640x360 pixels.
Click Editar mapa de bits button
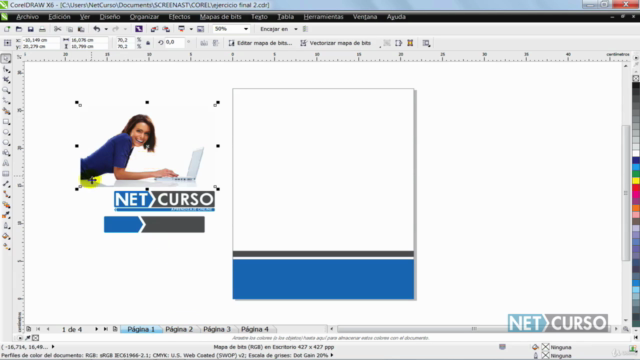click(260, 43)
